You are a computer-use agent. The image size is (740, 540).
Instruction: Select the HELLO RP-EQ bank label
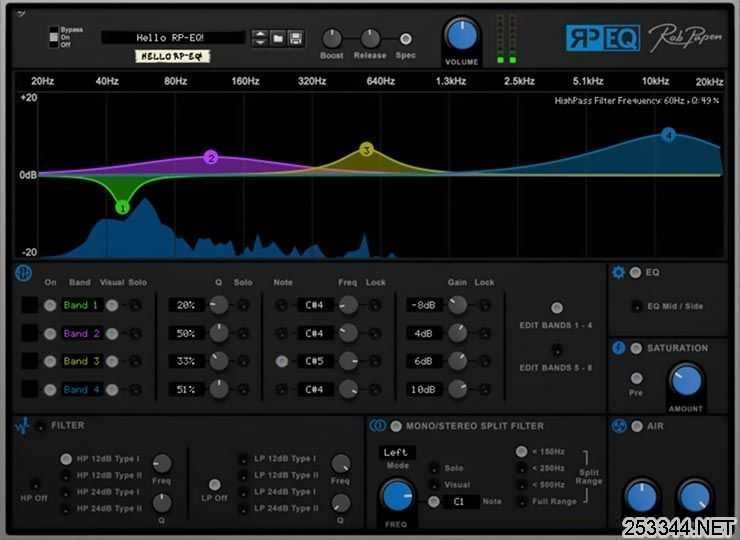point(172,56)
